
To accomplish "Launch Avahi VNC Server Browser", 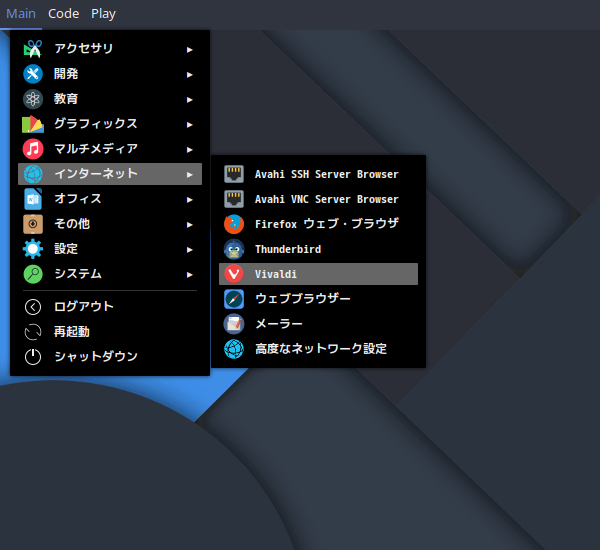I will click(x=318, y=199).
